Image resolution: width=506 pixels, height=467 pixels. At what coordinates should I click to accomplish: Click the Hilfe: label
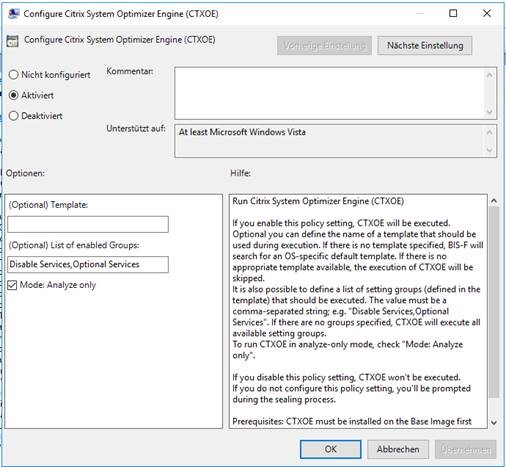pyautogui.click(x=240, y=173)
